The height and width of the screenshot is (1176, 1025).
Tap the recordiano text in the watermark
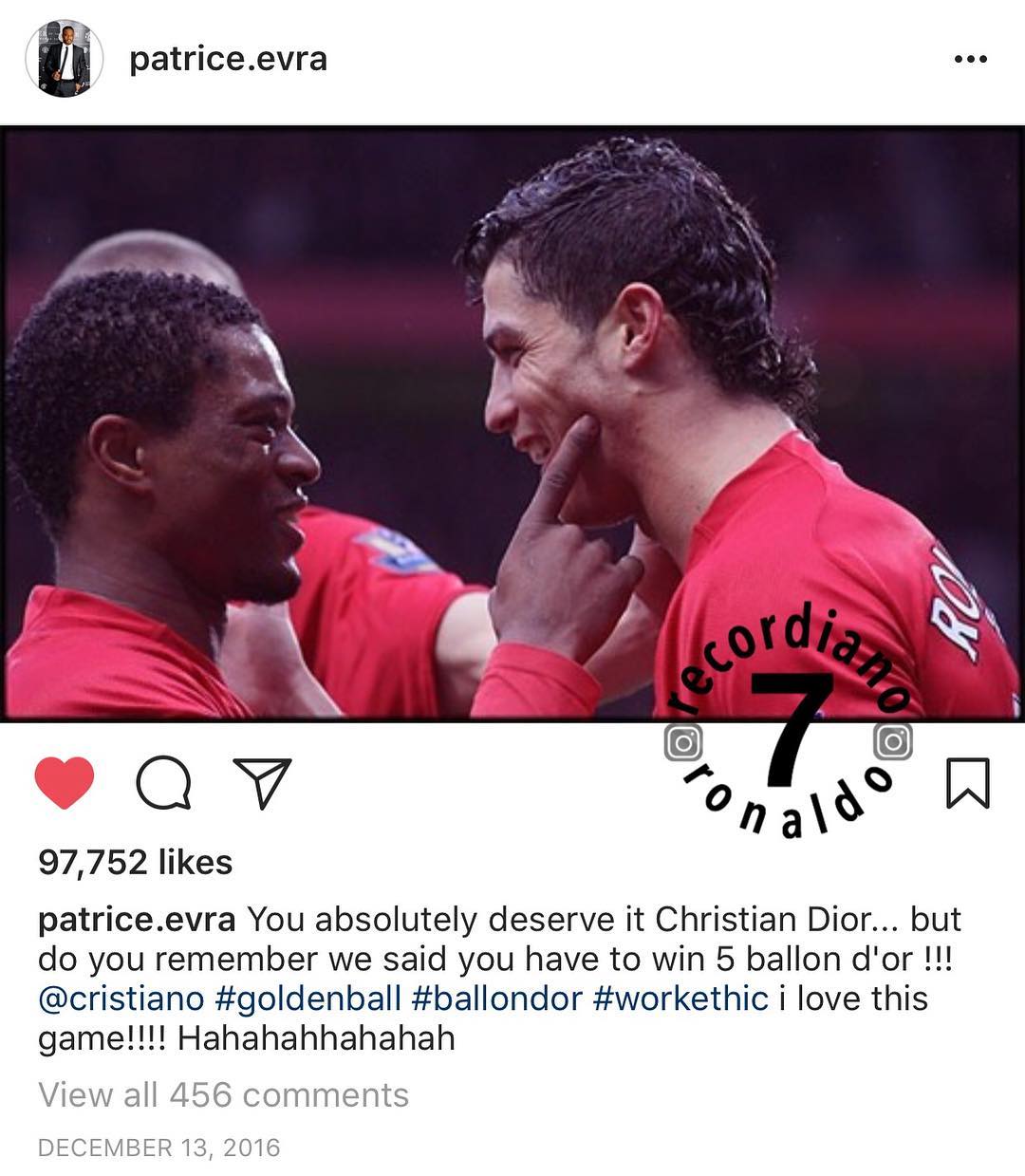[x=788, y=655]
